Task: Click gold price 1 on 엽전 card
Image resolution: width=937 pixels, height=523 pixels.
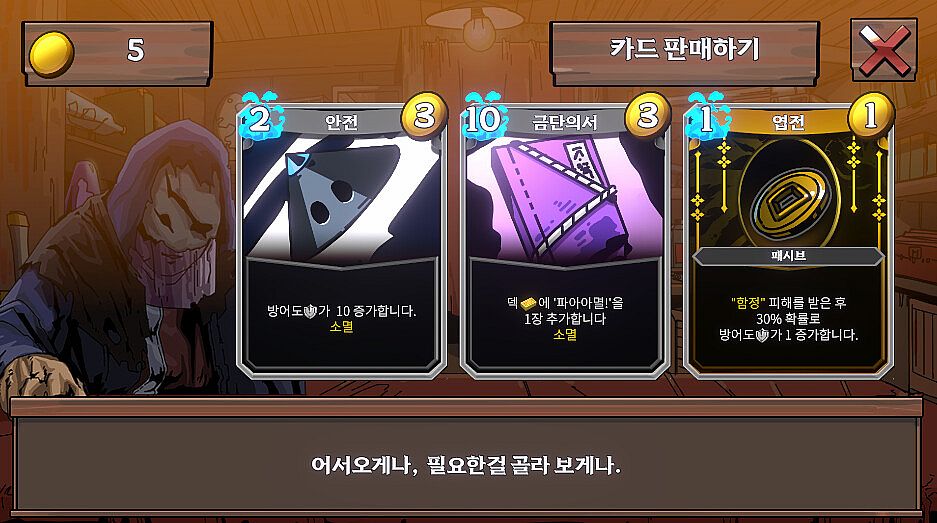Action: [871, 115]
